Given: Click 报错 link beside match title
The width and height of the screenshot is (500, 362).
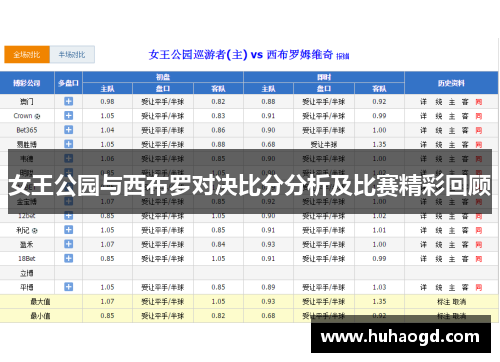Looking at the screenshot, I should pos(342,56).
